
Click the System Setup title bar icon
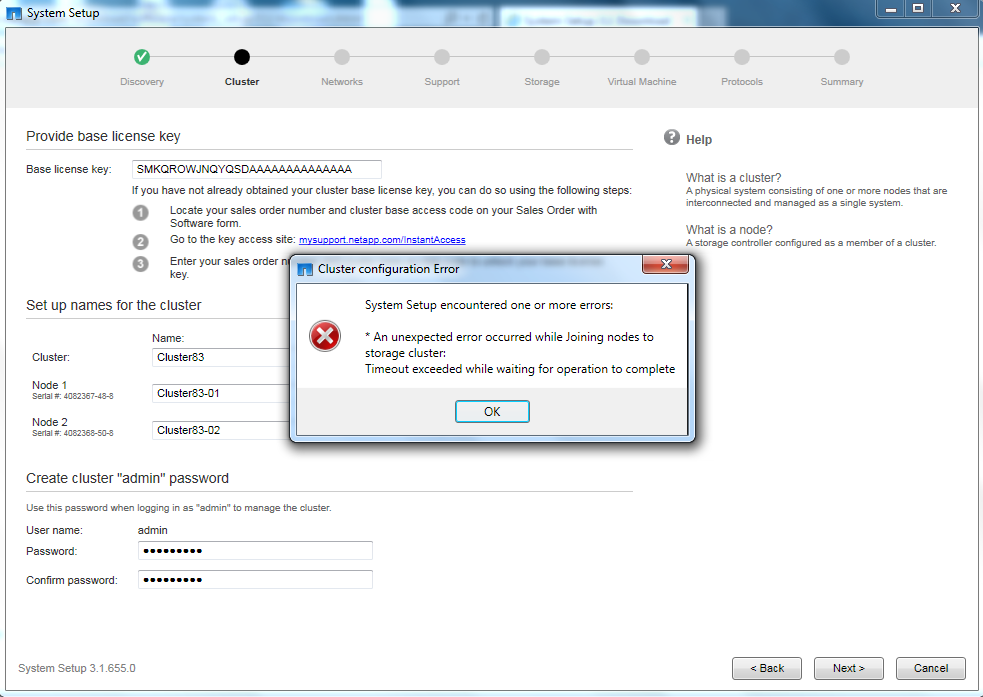14,13
